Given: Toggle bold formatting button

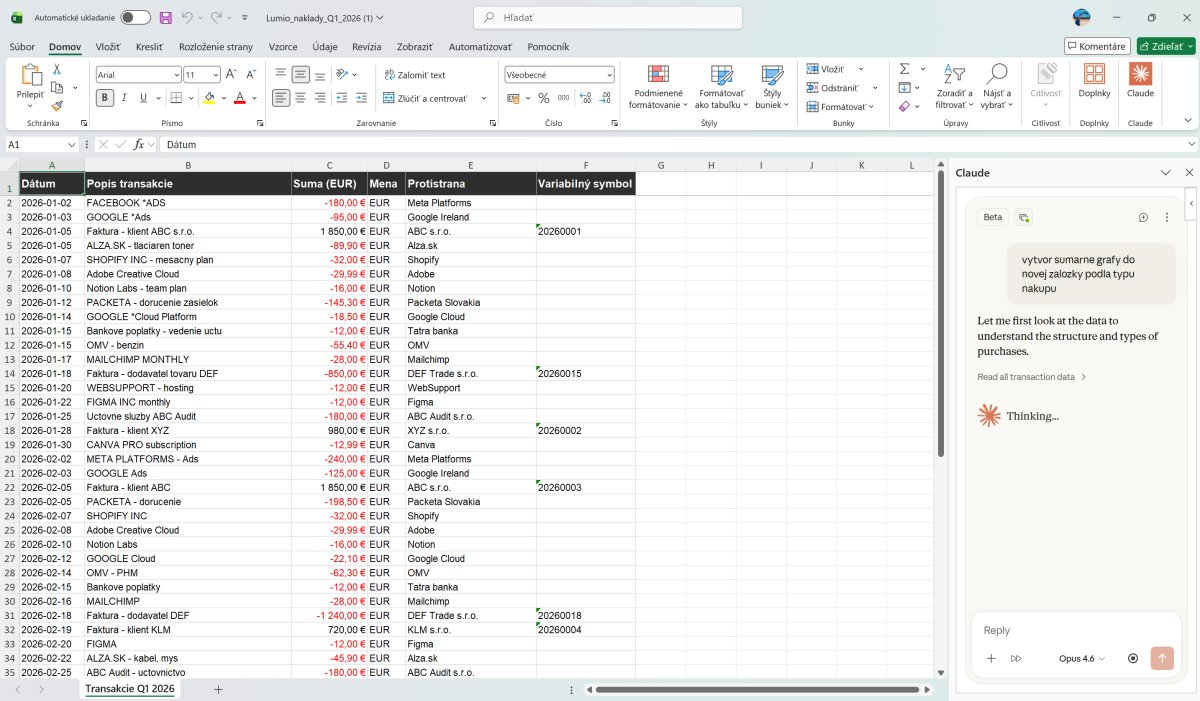Looking at the screenshot, I should click(105, 98).
